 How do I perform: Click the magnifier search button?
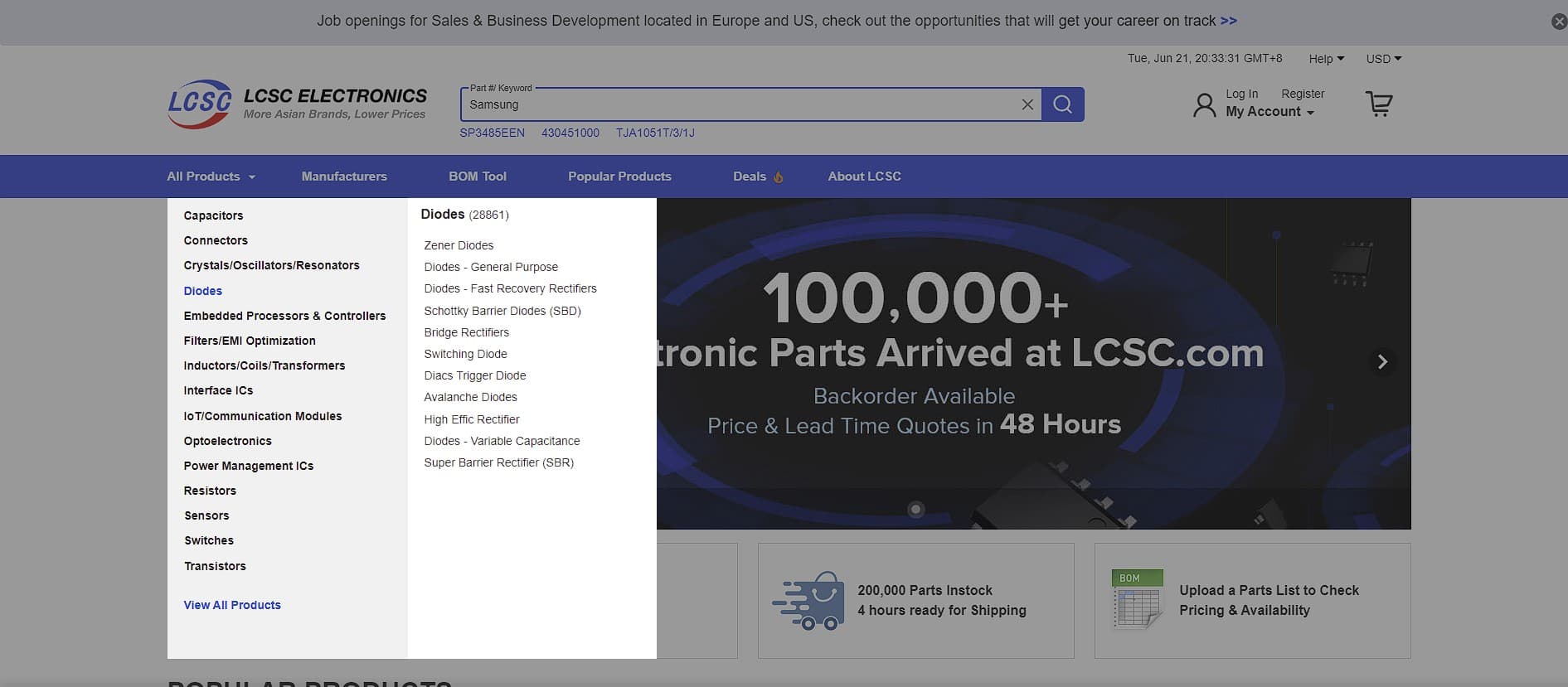[x=1062, y=104]
